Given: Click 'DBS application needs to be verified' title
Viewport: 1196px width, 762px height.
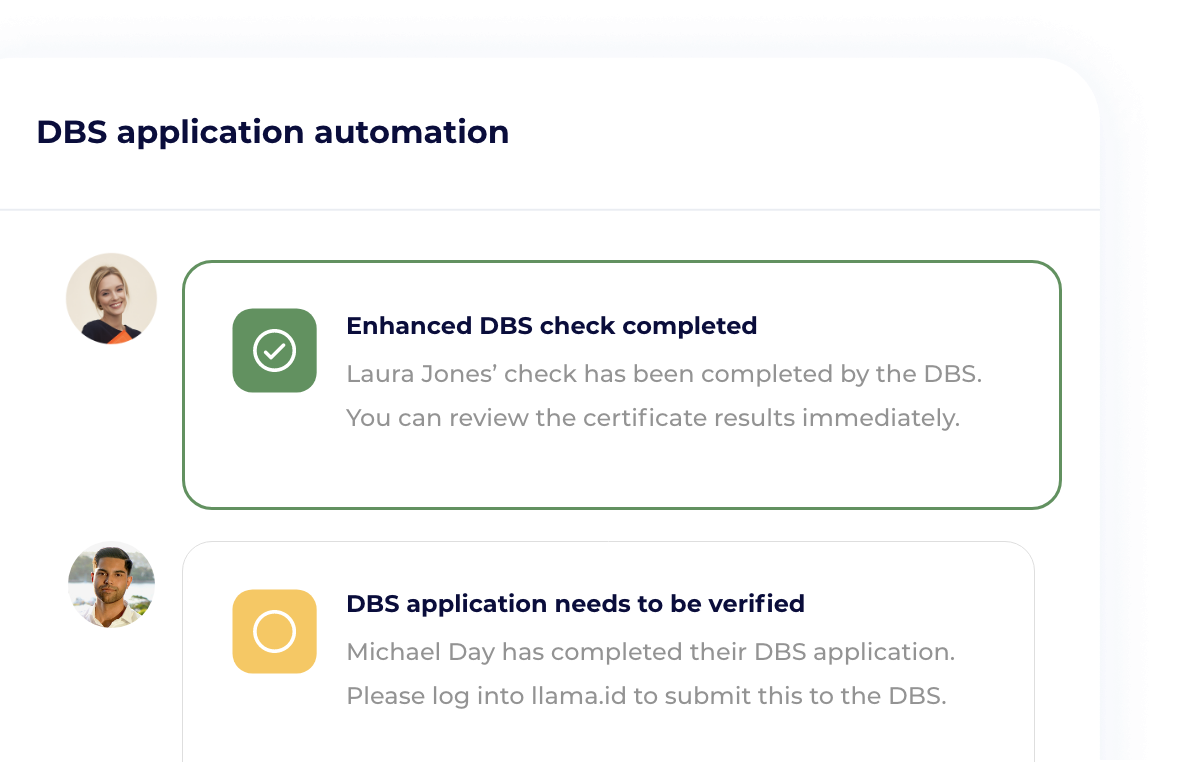Looking at the screenshot, I should click(575, 603).
